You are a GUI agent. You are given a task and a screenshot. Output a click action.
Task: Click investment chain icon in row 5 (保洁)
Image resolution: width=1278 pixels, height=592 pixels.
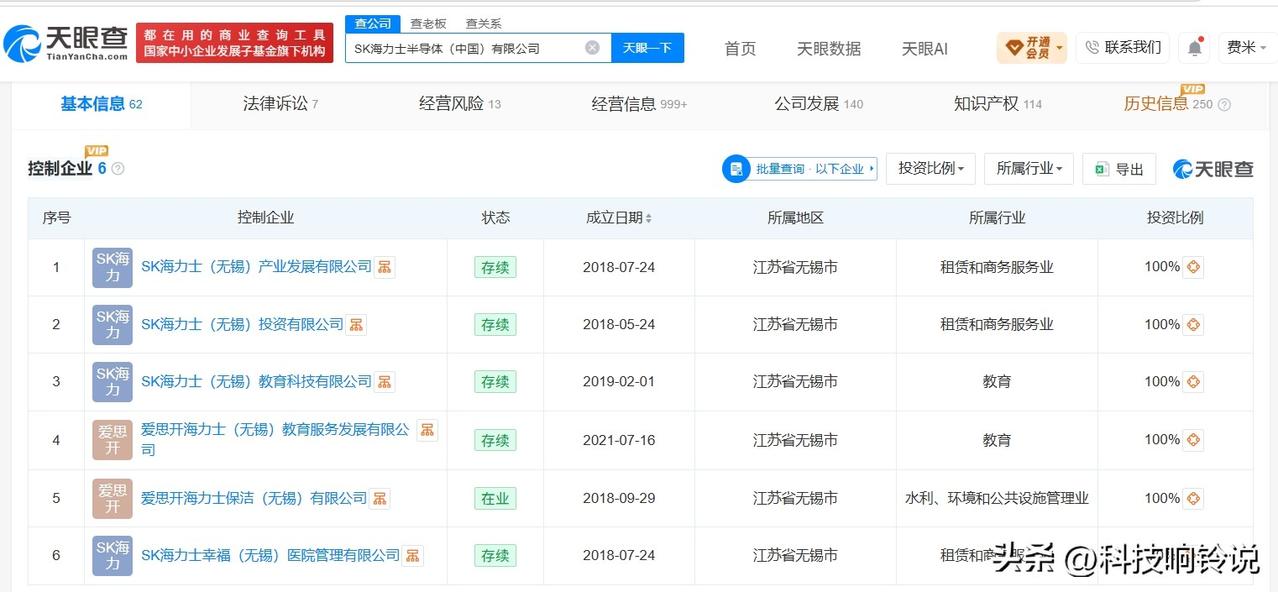(x=1192, y=498)
